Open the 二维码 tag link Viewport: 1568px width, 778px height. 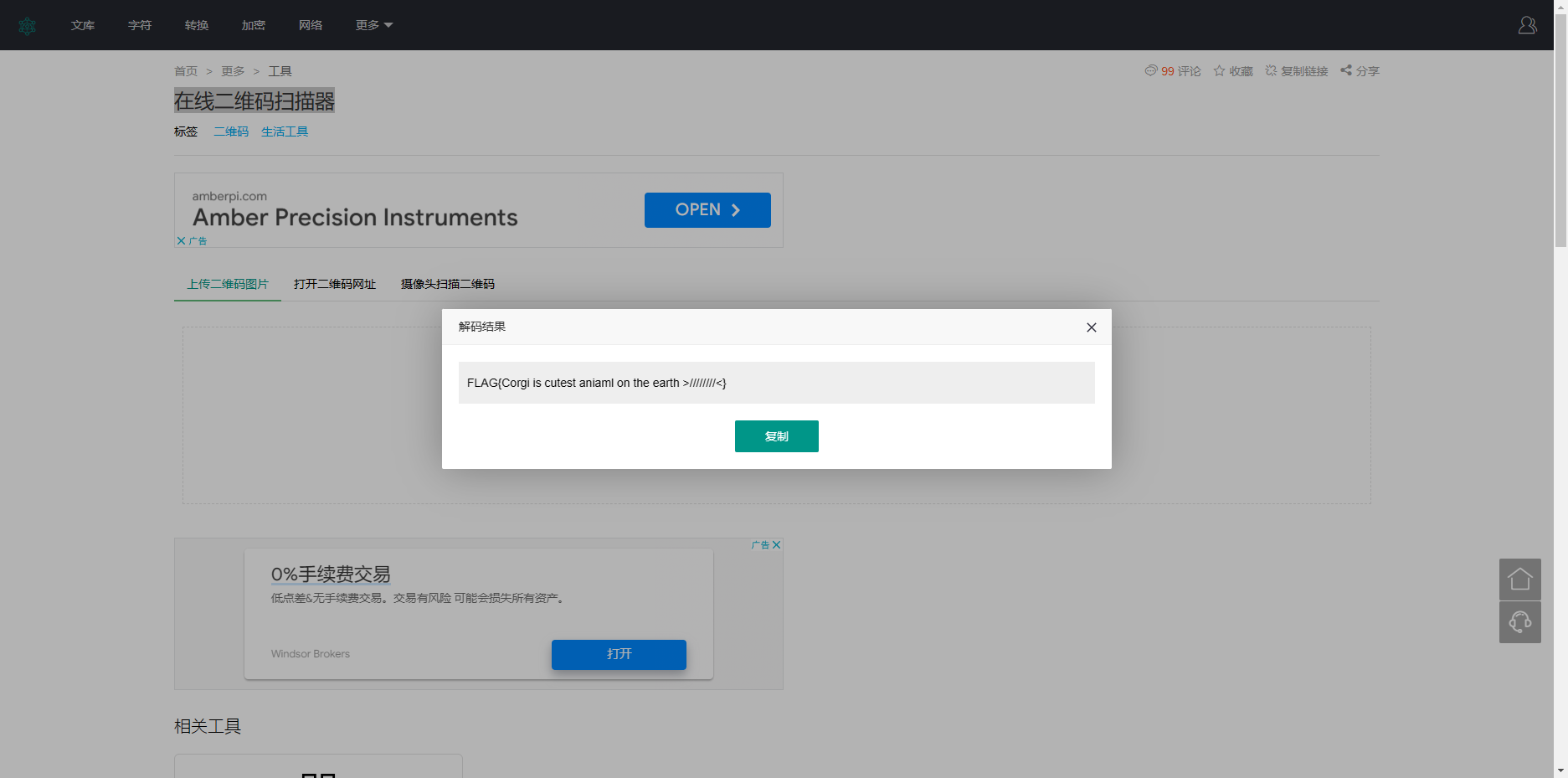(x=231, y=131)
